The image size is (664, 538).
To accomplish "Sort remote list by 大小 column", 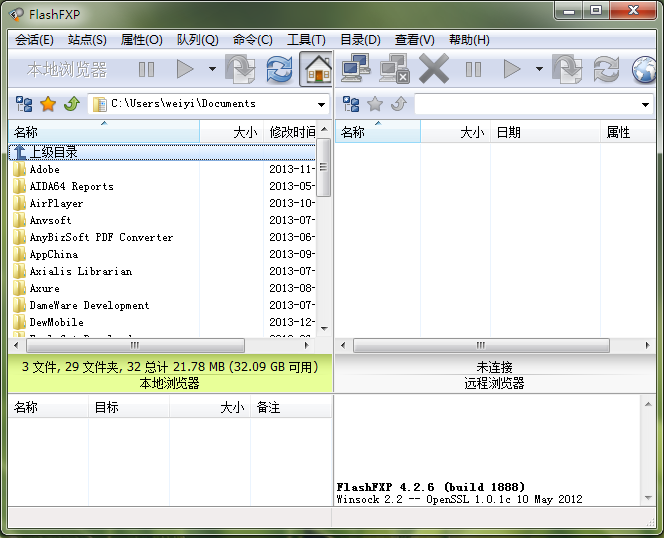I will point(456,132).
